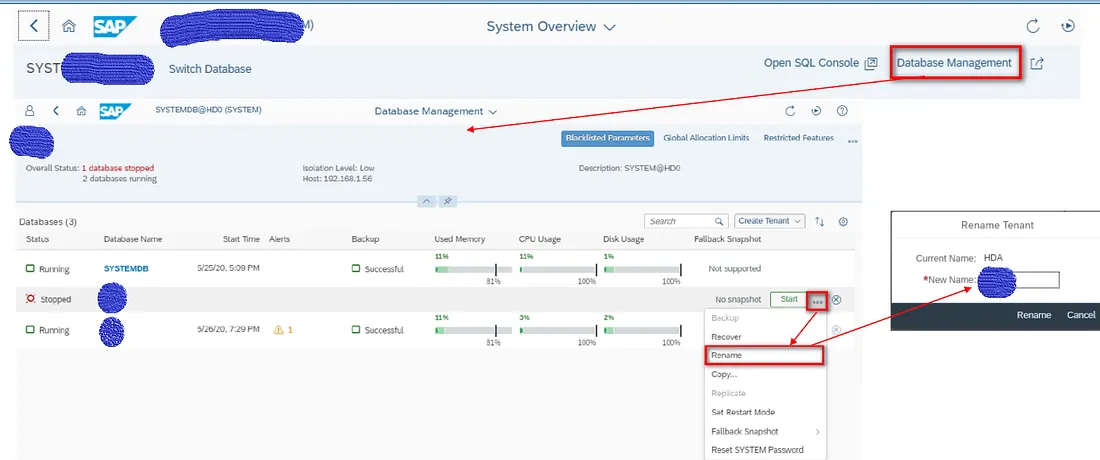Click the Start Time column header
This screenshot has height=460, width=1100.
click(241, 239)
